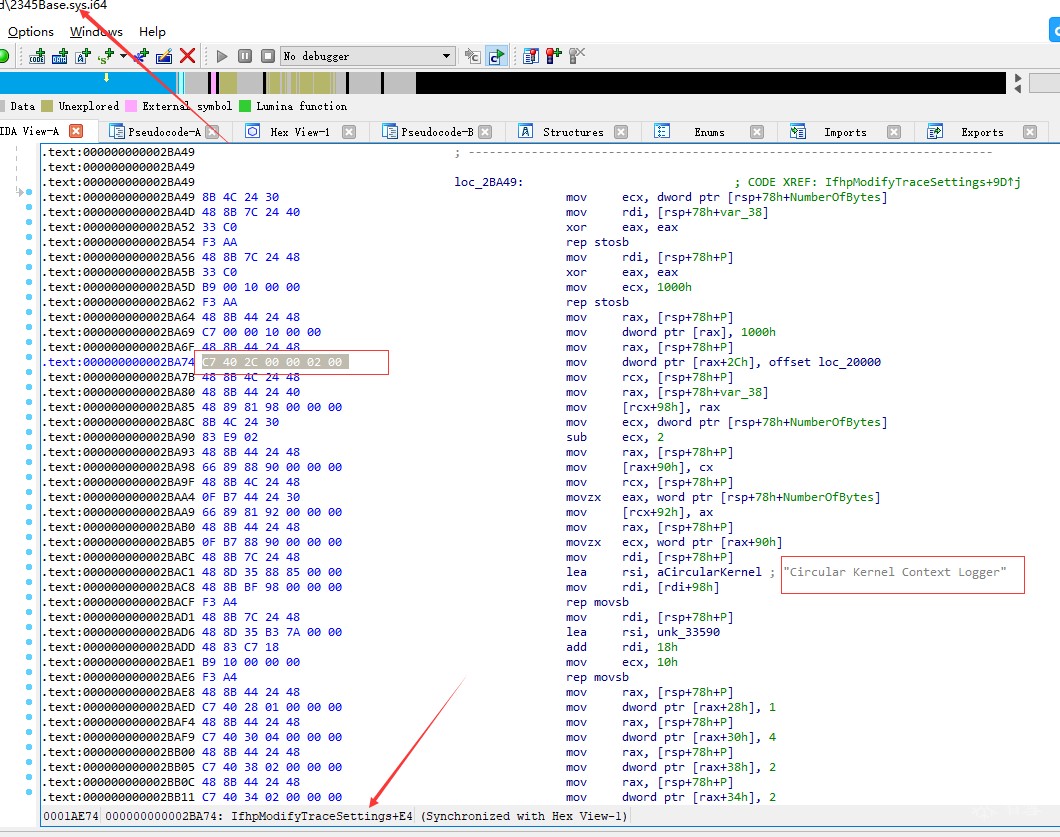Click the navigation band scroll arrows at right
The image size is (1060, 837).
1018,83
